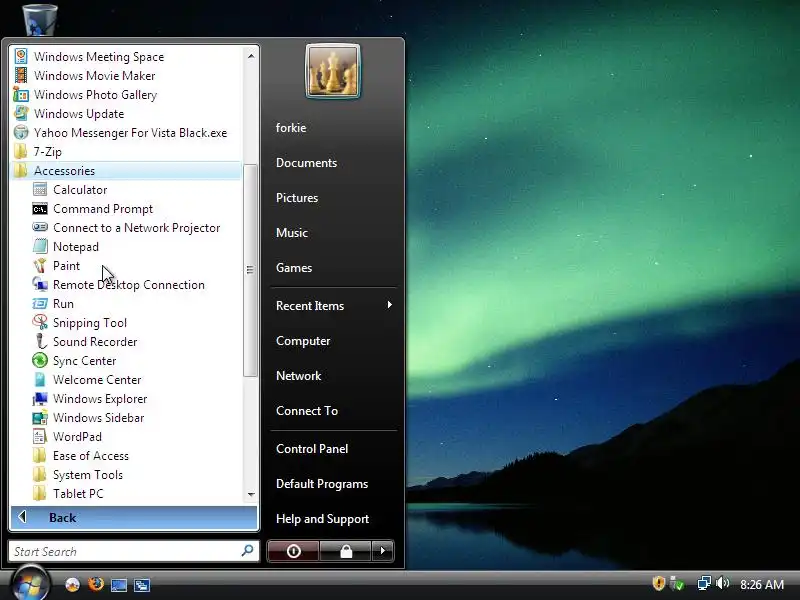Click the Show Desktop quick launch icon

(118, 585)
